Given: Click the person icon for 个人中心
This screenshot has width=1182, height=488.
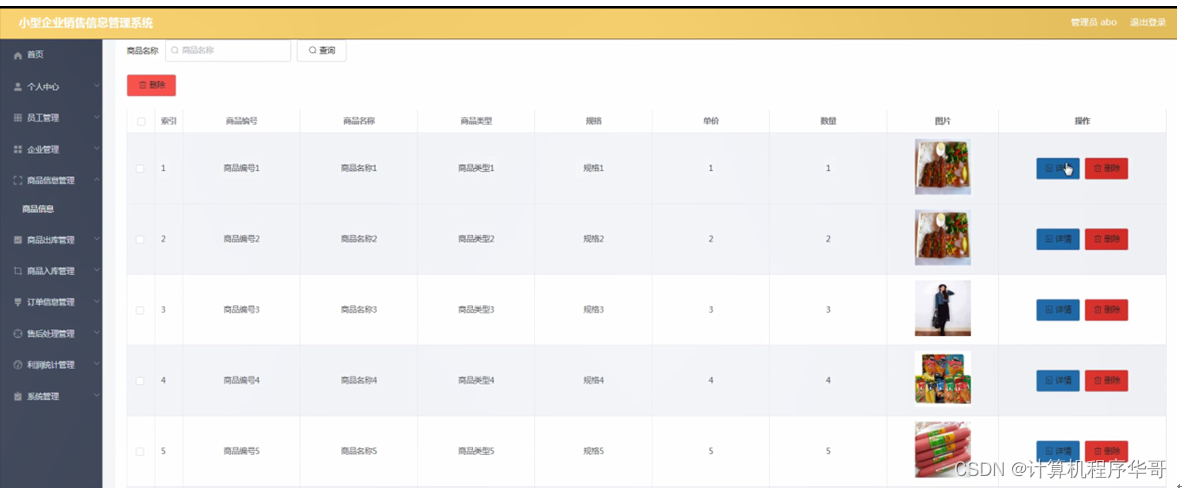Looking at the screenshot, I should coord(18,87).
